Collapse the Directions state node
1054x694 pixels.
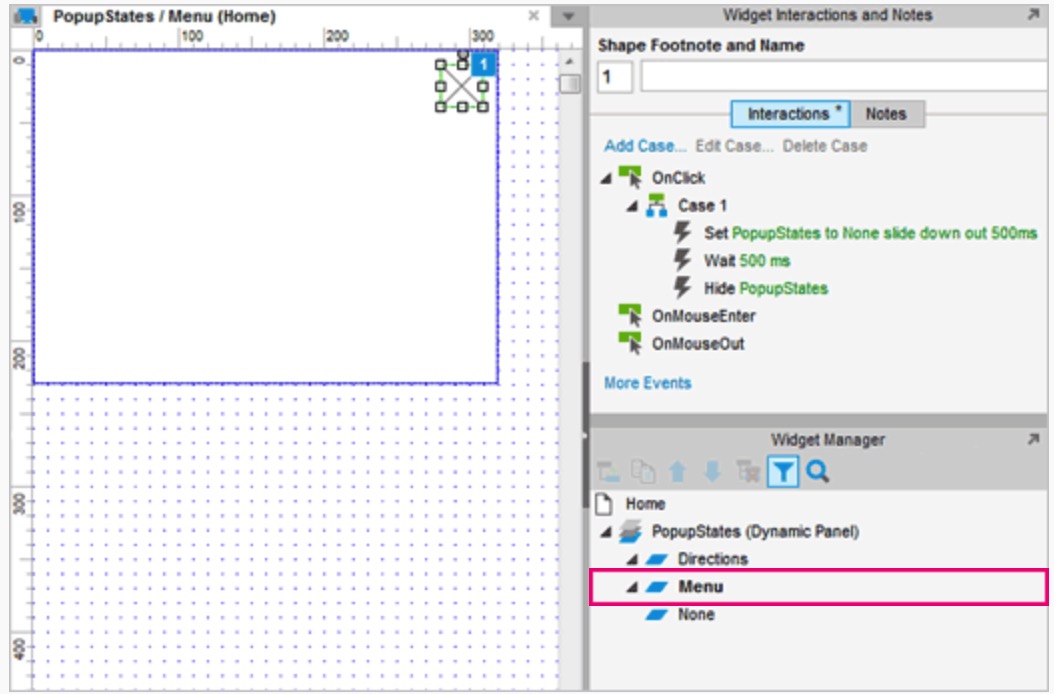632,560
